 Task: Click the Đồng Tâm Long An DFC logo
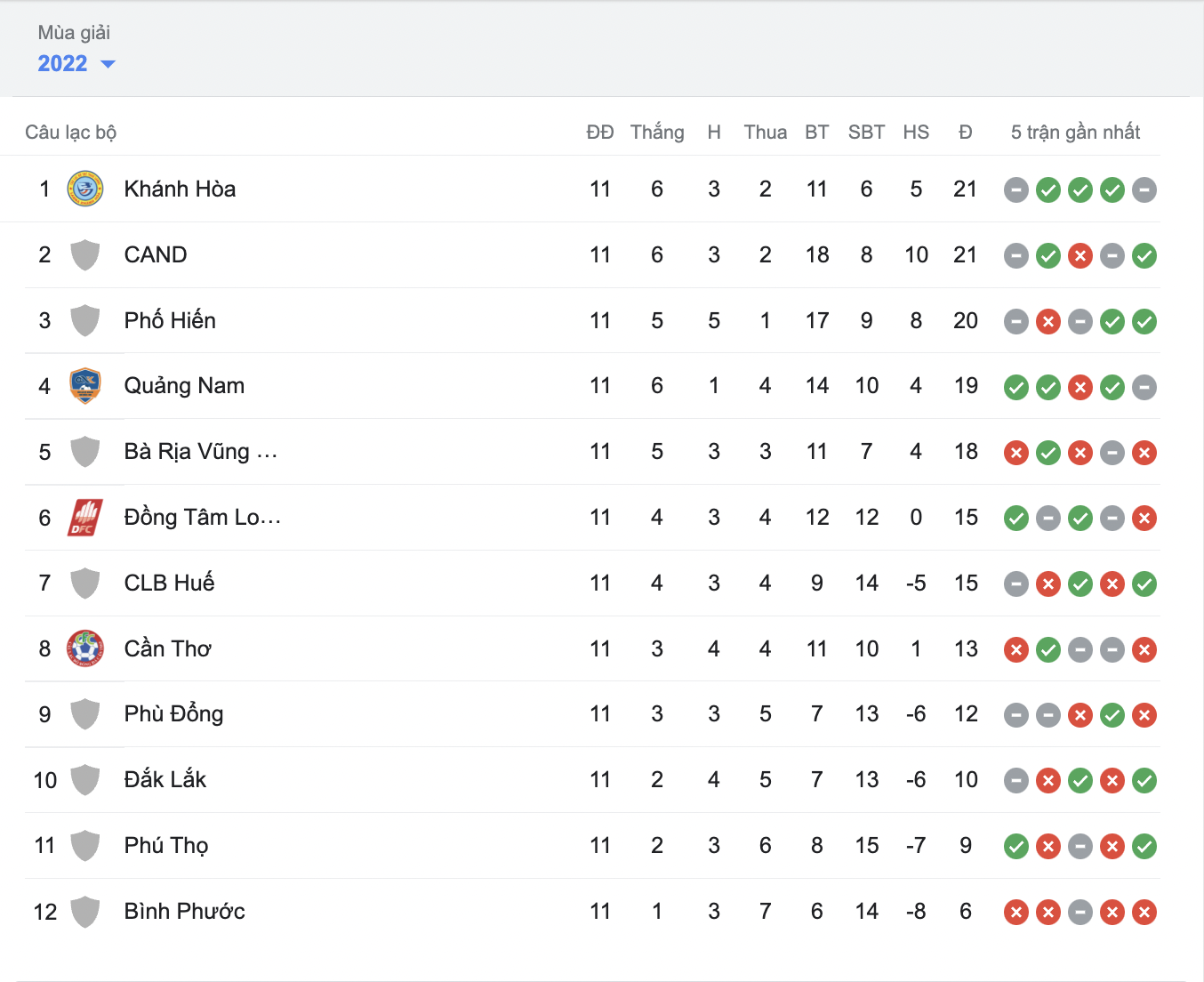(85, 518)
